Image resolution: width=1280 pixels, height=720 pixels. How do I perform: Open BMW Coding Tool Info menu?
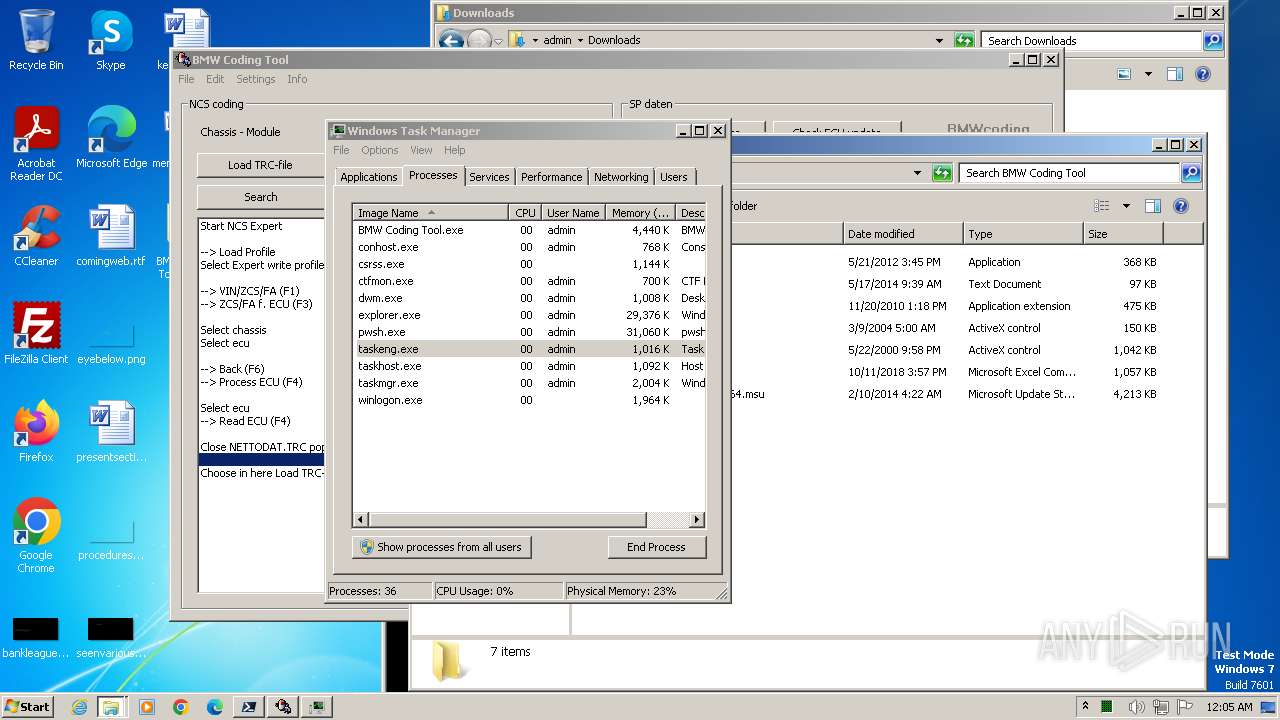click(x=297, y=79)
